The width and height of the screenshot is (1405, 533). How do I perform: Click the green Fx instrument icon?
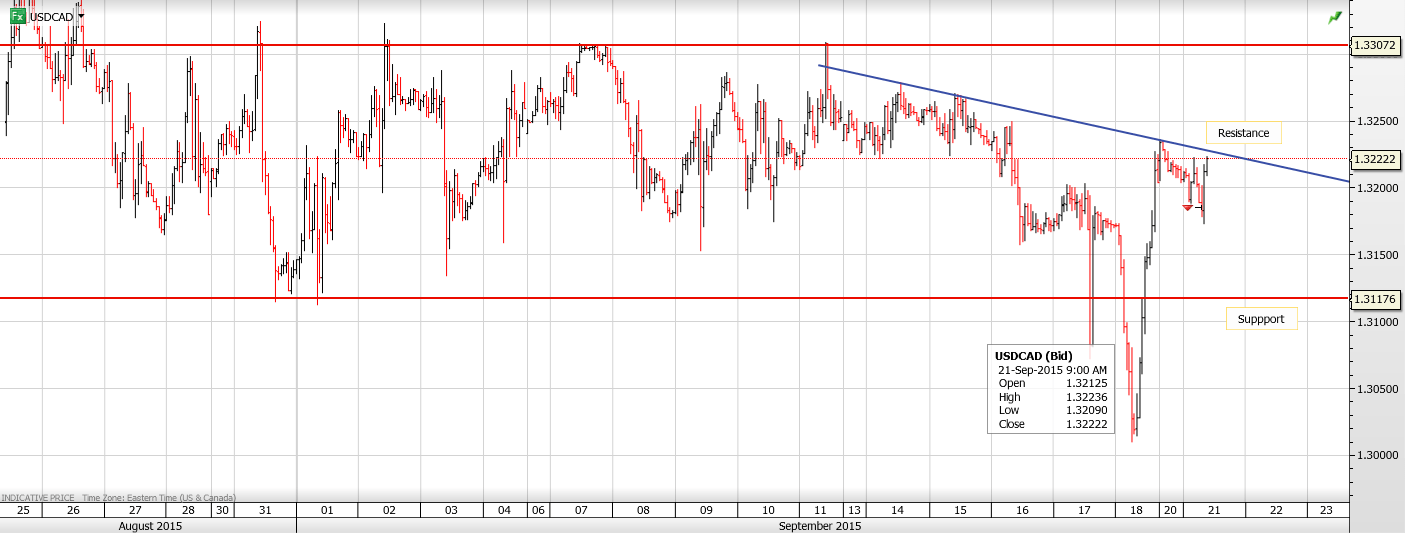click(18, 16)
